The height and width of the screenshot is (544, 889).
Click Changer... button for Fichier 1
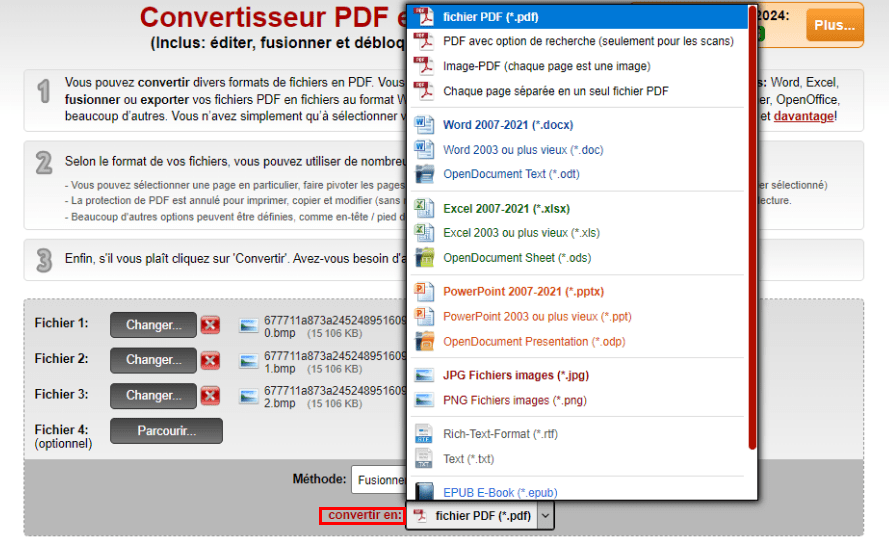[x=153, y=325]
